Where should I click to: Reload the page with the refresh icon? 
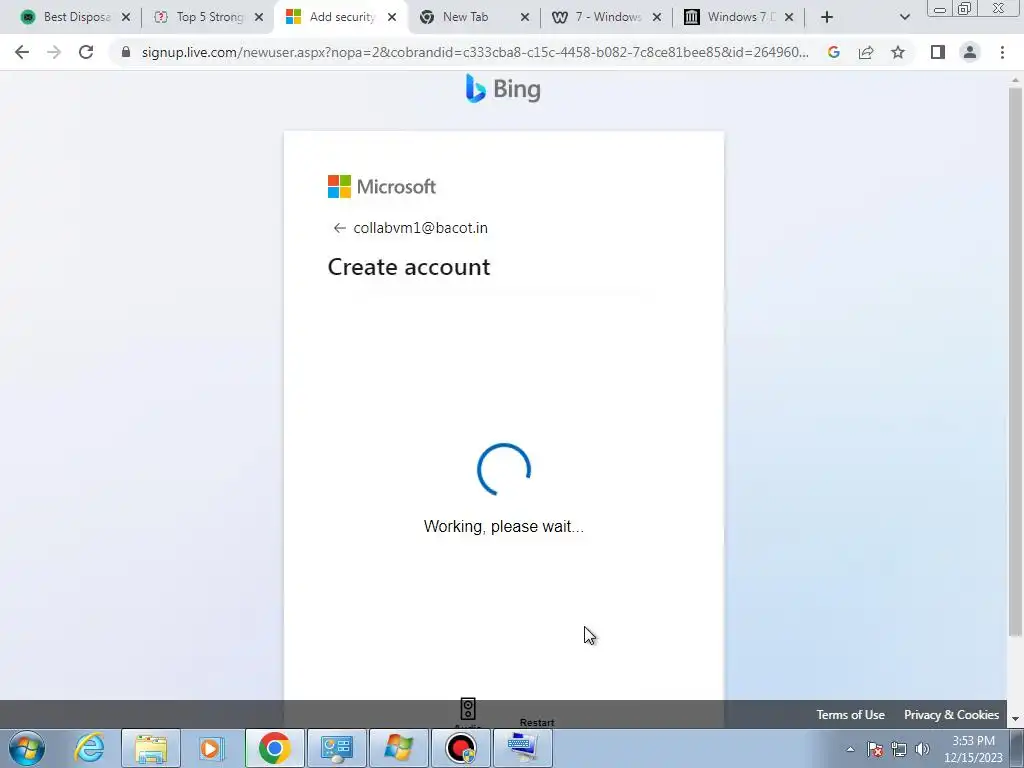pyautogui.click(x=86, y=52)
